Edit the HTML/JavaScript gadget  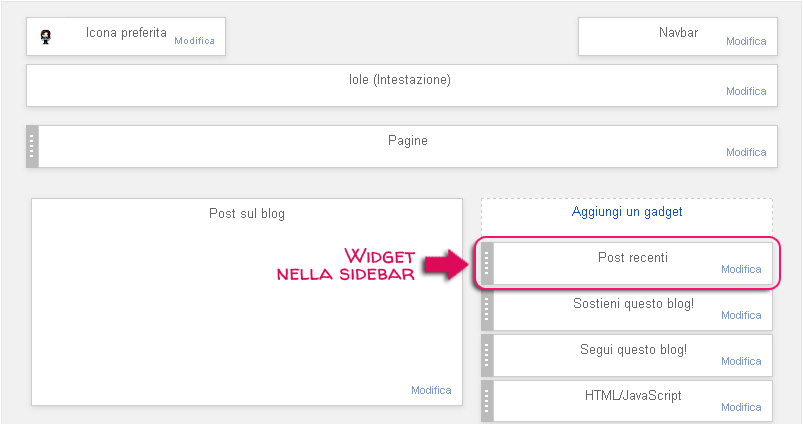click(741, 407)
